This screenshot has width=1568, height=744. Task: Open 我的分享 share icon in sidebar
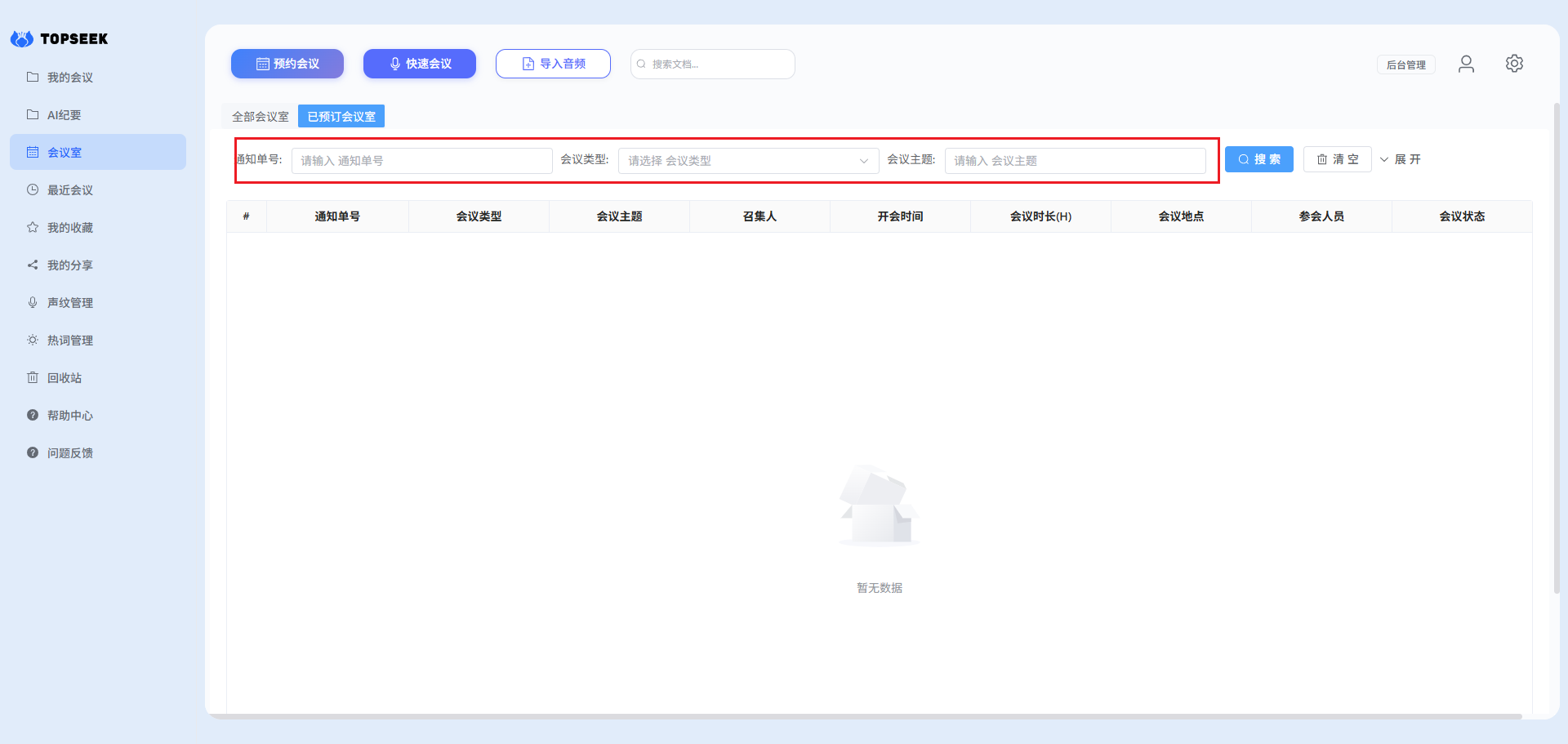pos(33,265)
